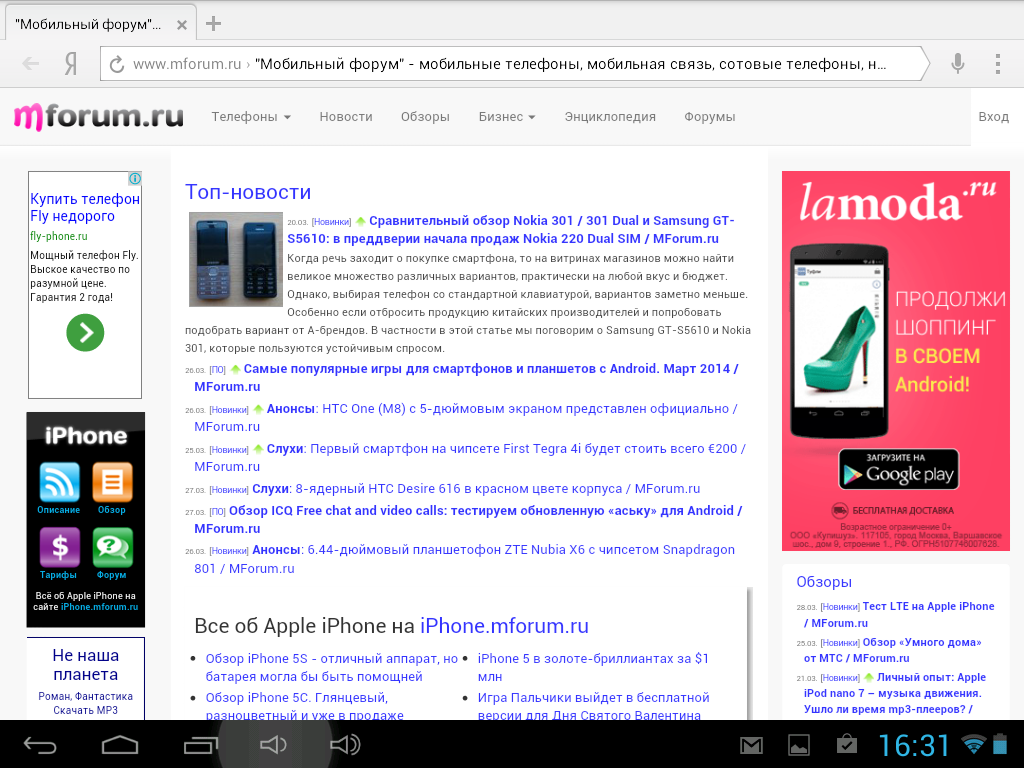Open the picture notification icon
This screenshot has height=768, width=1024.
(x=799, y=745)
